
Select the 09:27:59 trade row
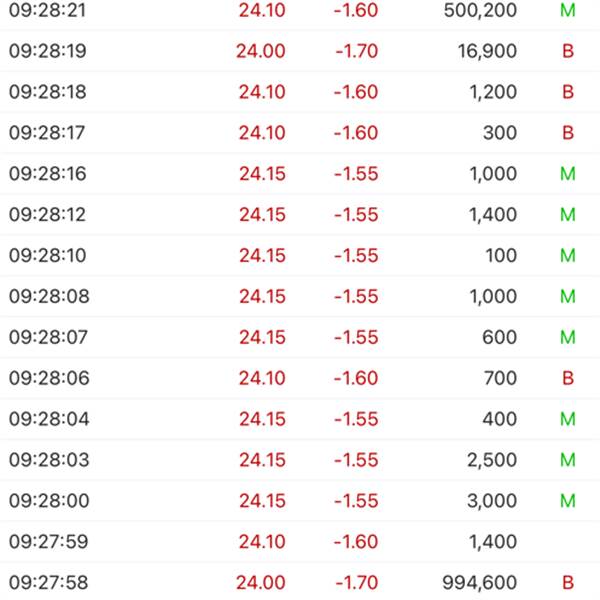click(300, 541)
